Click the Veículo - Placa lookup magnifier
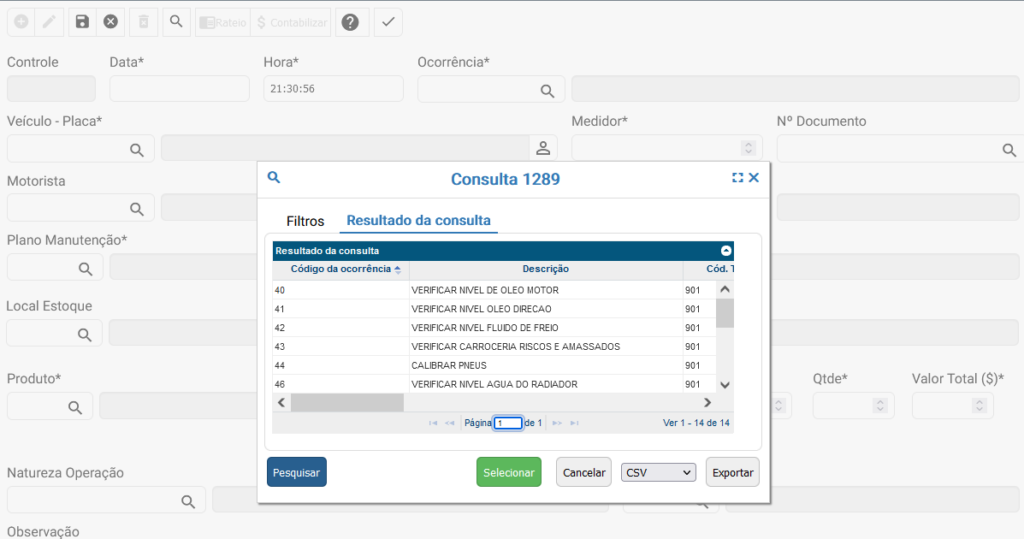This screenshot has height=539, width=1024. tap(137, 149)
